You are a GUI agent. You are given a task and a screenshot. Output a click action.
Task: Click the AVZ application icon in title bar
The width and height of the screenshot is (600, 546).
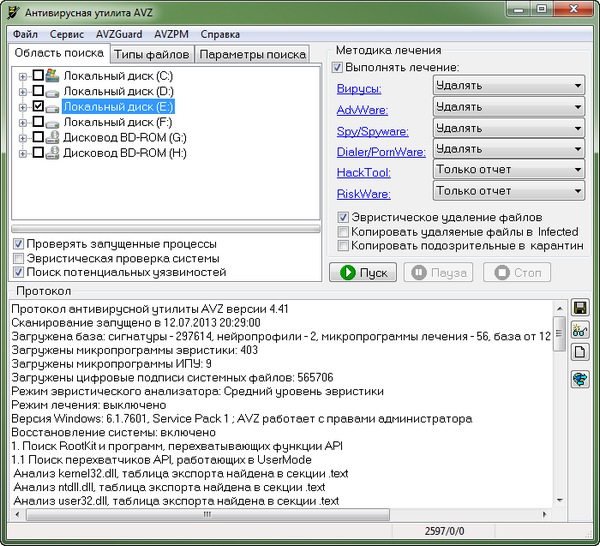coord(13,11)
